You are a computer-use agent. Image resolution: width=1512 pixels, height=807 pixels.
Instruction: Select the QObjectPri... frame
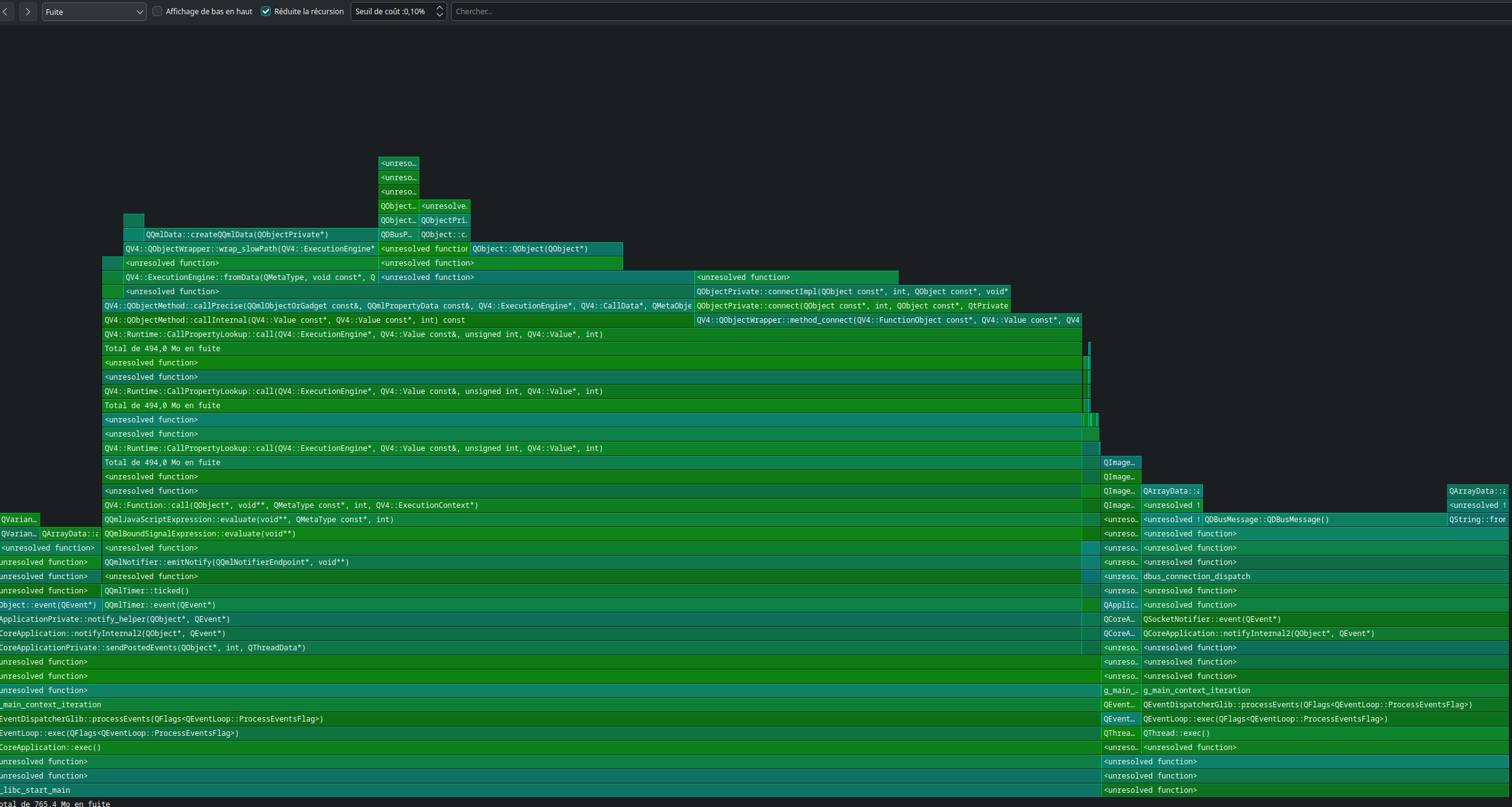click(445, 220)
